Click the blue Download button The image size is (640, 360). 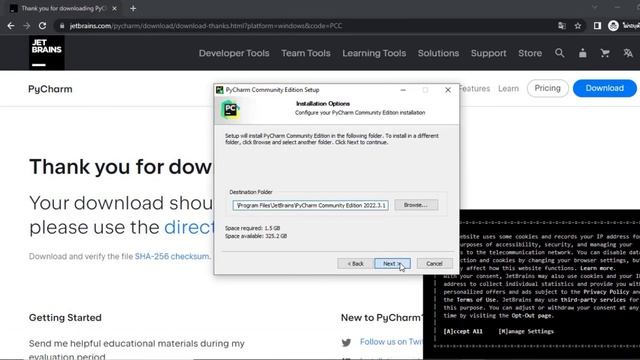604,88
